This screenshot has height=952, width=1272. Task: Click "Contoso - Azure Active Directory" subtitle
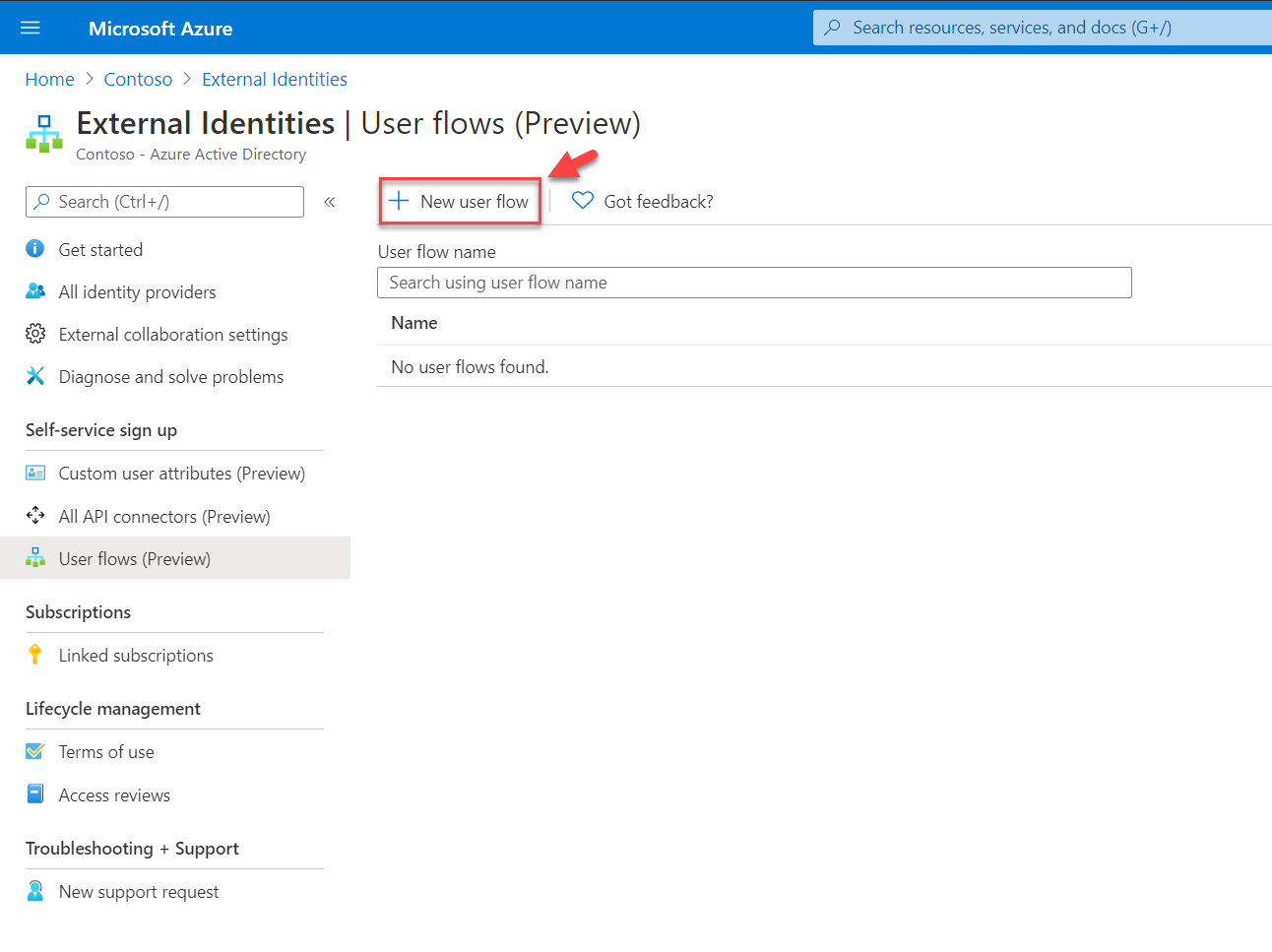[x=191, y=155]
